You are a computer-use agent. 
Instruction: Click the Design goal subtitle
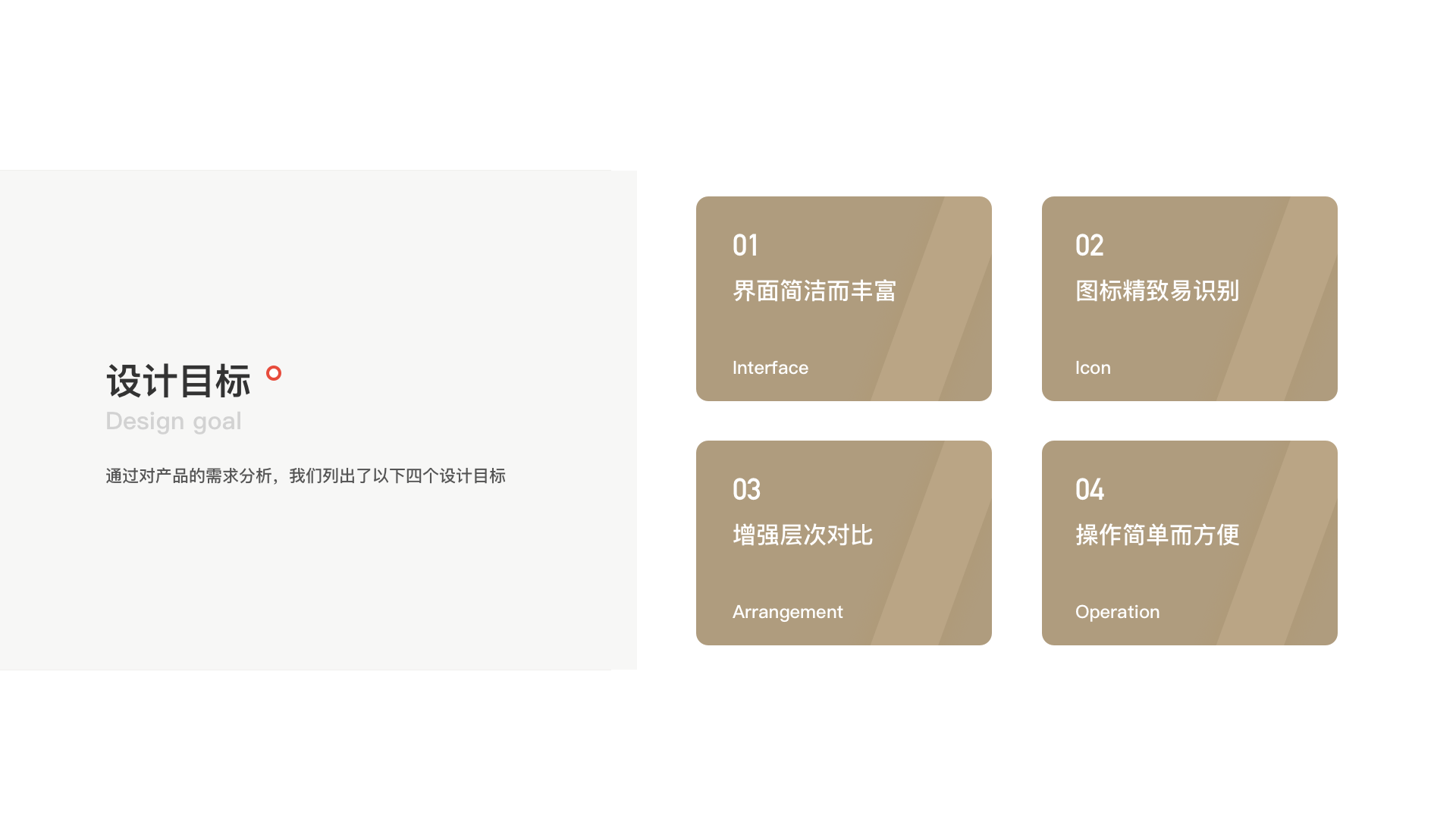pyautogui.click(x=174, y=422)
